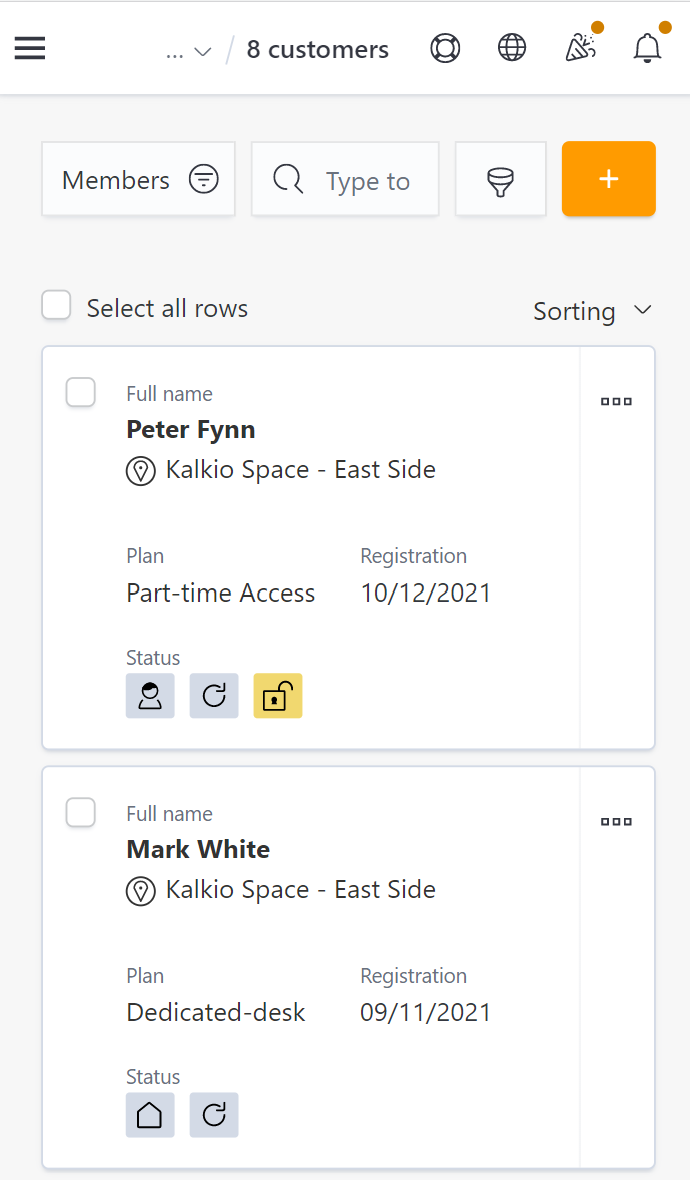Click Mark White's house status icon
Image resolution: width=690 pixels, height=1180 pixels.
[150, 1115]
